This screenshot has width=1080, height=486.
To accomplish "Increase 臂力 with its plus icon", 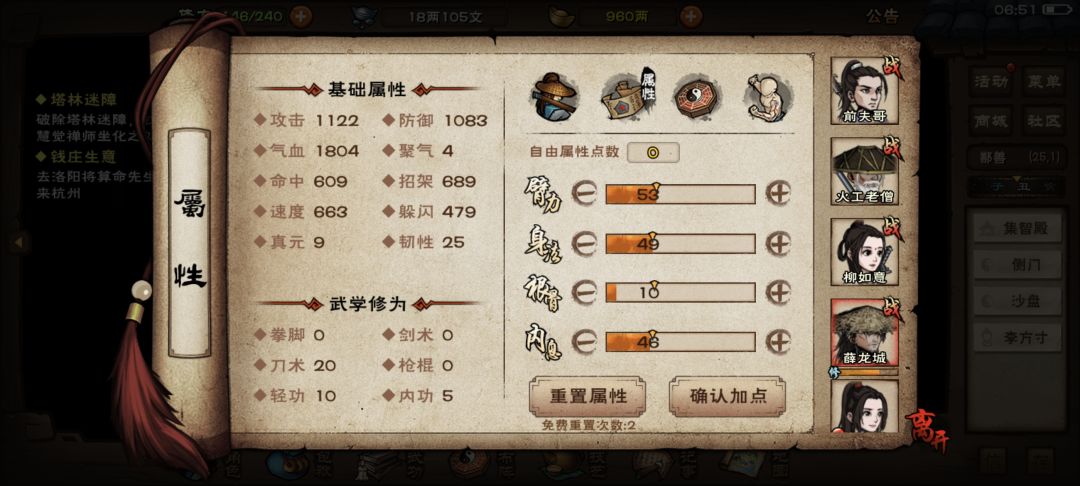I will 778,194.
